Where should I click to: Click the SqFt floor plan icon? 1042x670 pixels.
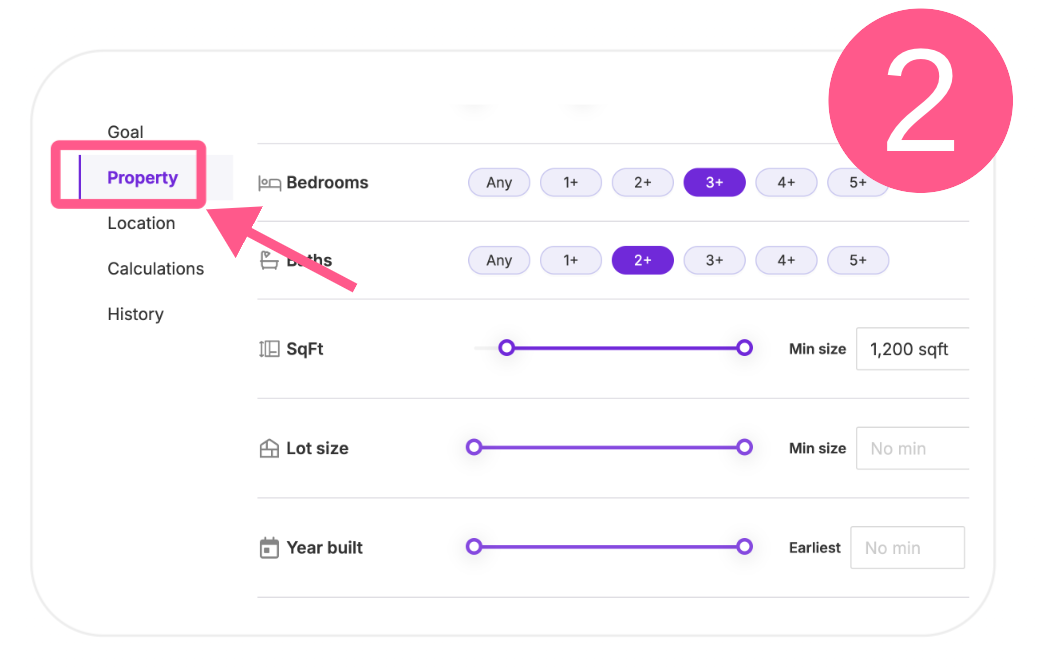point(269,349)
